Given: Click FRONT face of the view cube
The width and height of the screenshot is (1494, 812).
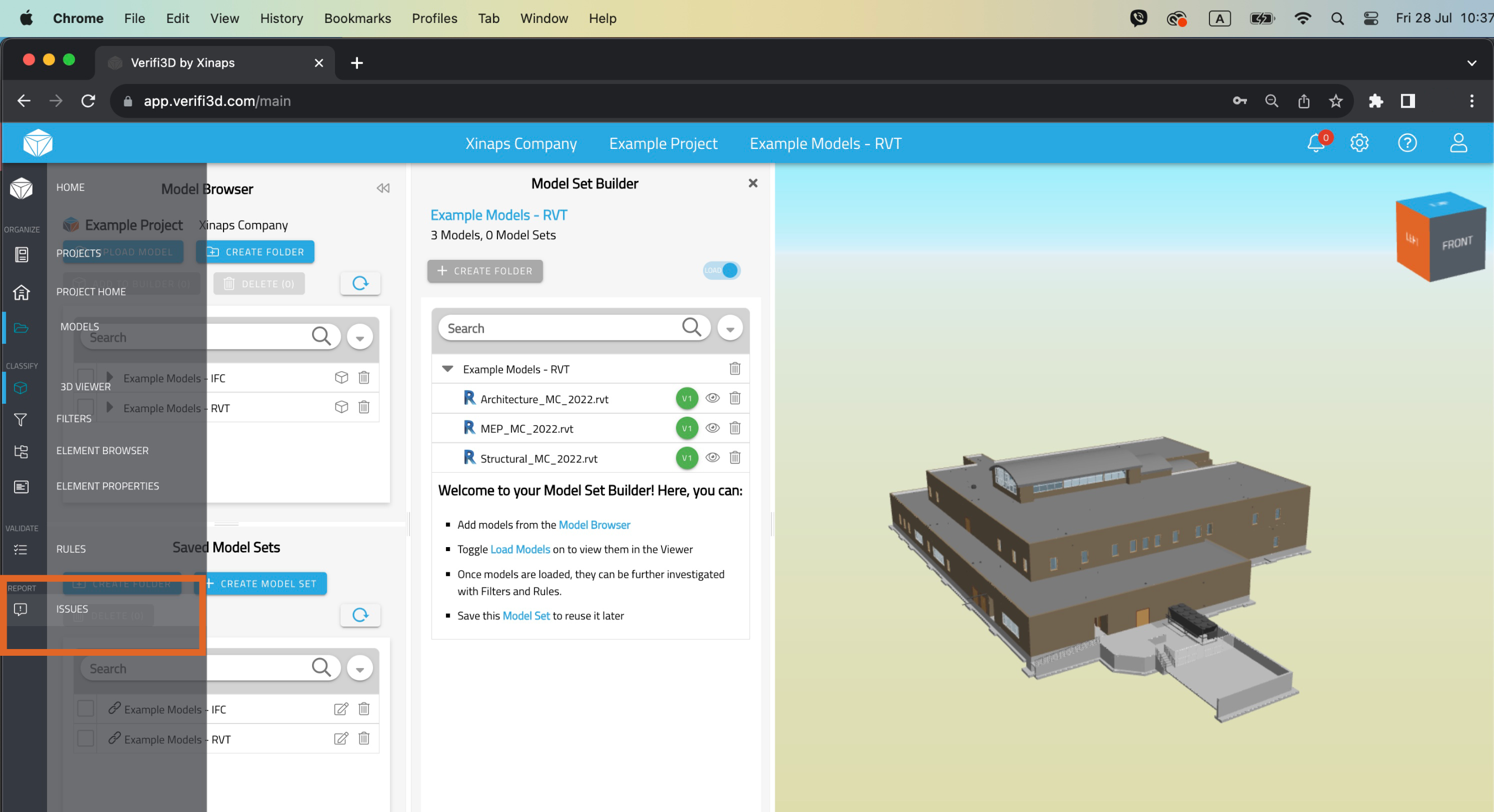Looking at the screenshot, I should (1458, 242).
